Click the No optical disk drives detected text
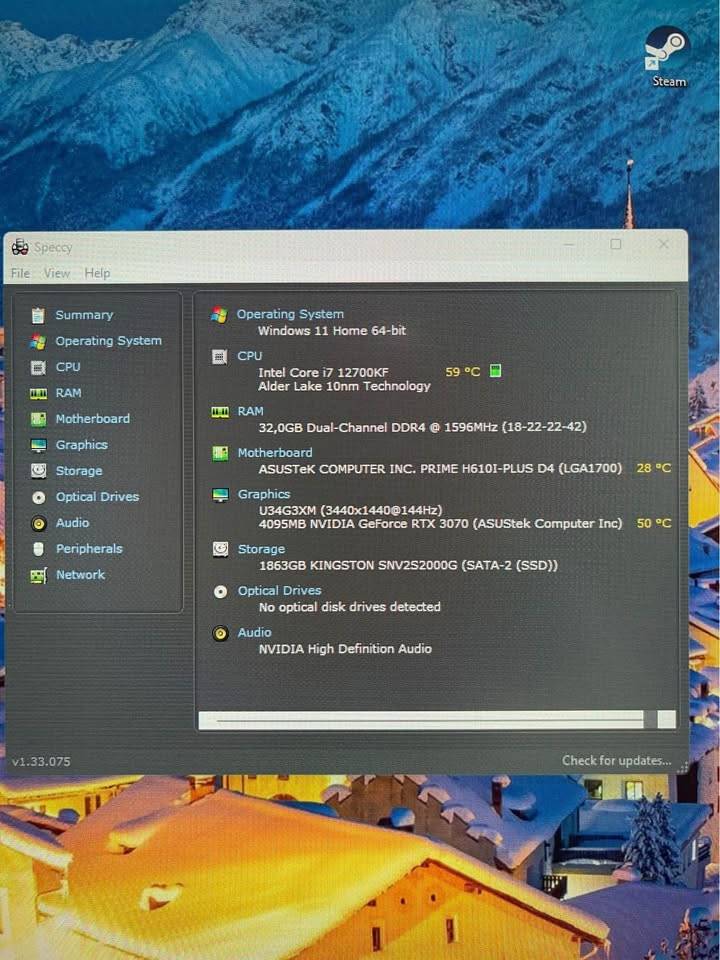Viewport: 720px width, 960px height. pos(350,607)
